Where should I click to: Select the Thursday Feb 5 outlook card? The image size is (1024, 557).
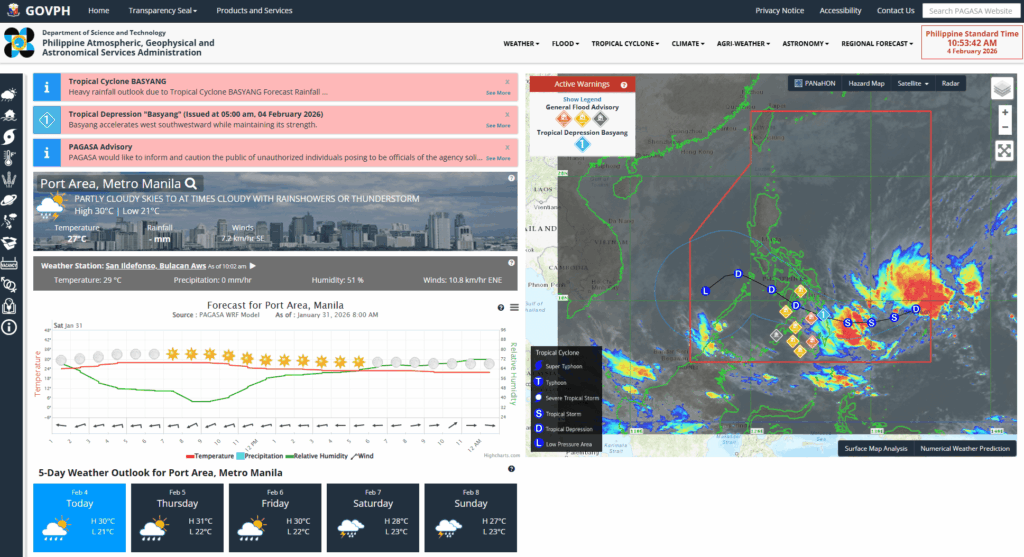[177, 518]
